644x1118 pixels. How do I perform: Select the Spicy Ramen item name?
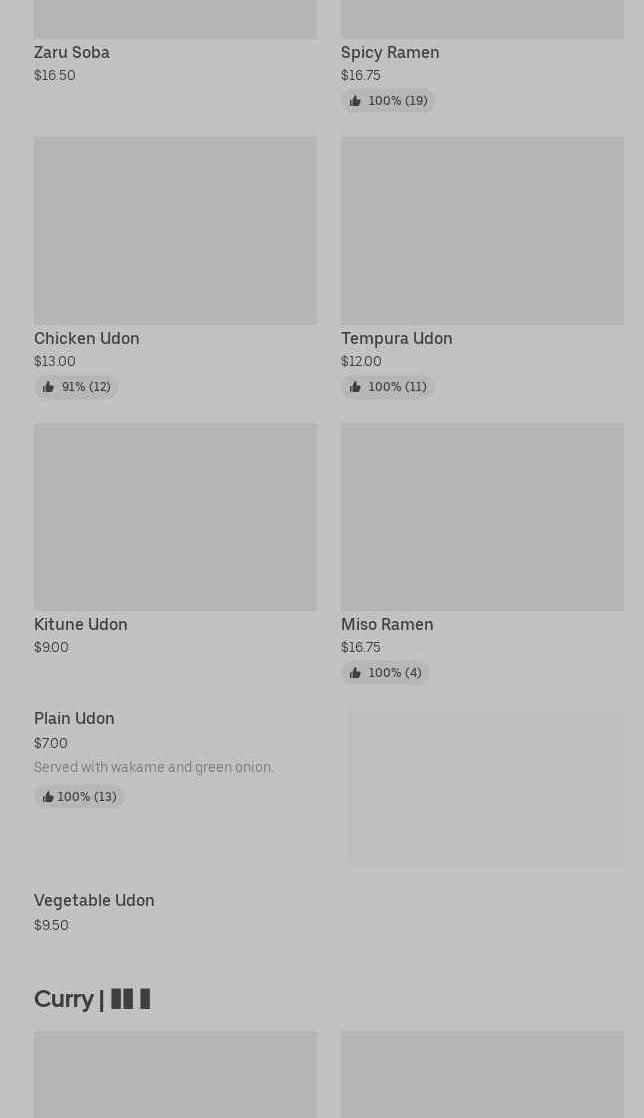click(x=390, y=52)
